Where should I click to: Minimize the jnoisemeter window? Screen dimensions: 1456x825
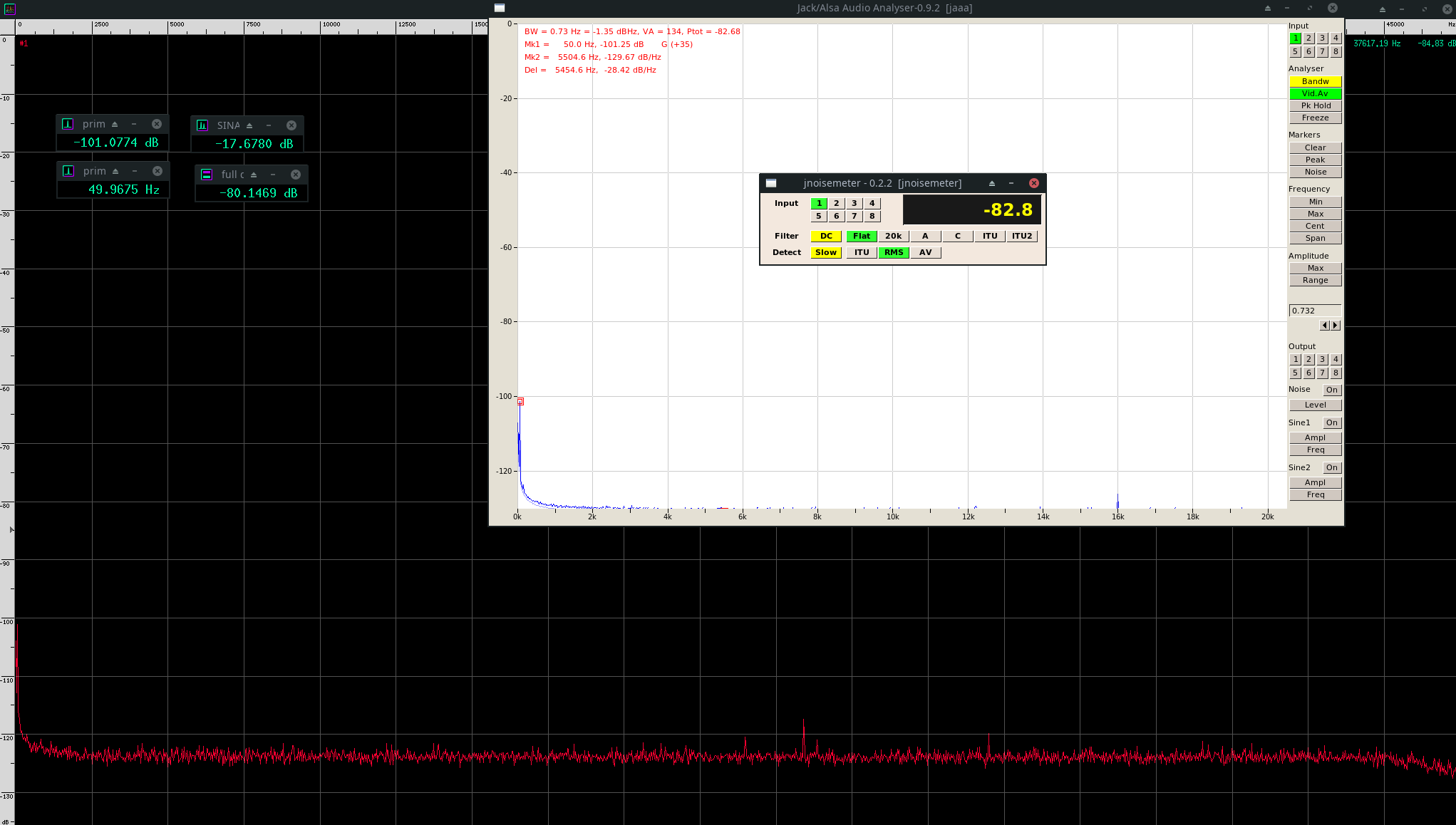pyautogui.click(x=1011, y=183)
